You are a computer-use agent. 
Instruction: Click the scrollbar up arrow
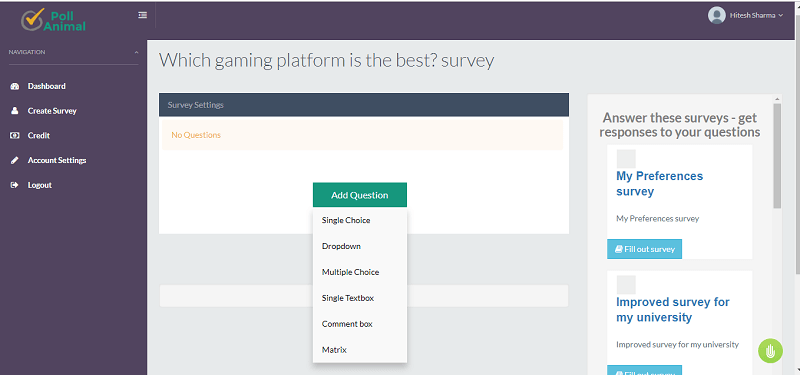click(777, 98)
